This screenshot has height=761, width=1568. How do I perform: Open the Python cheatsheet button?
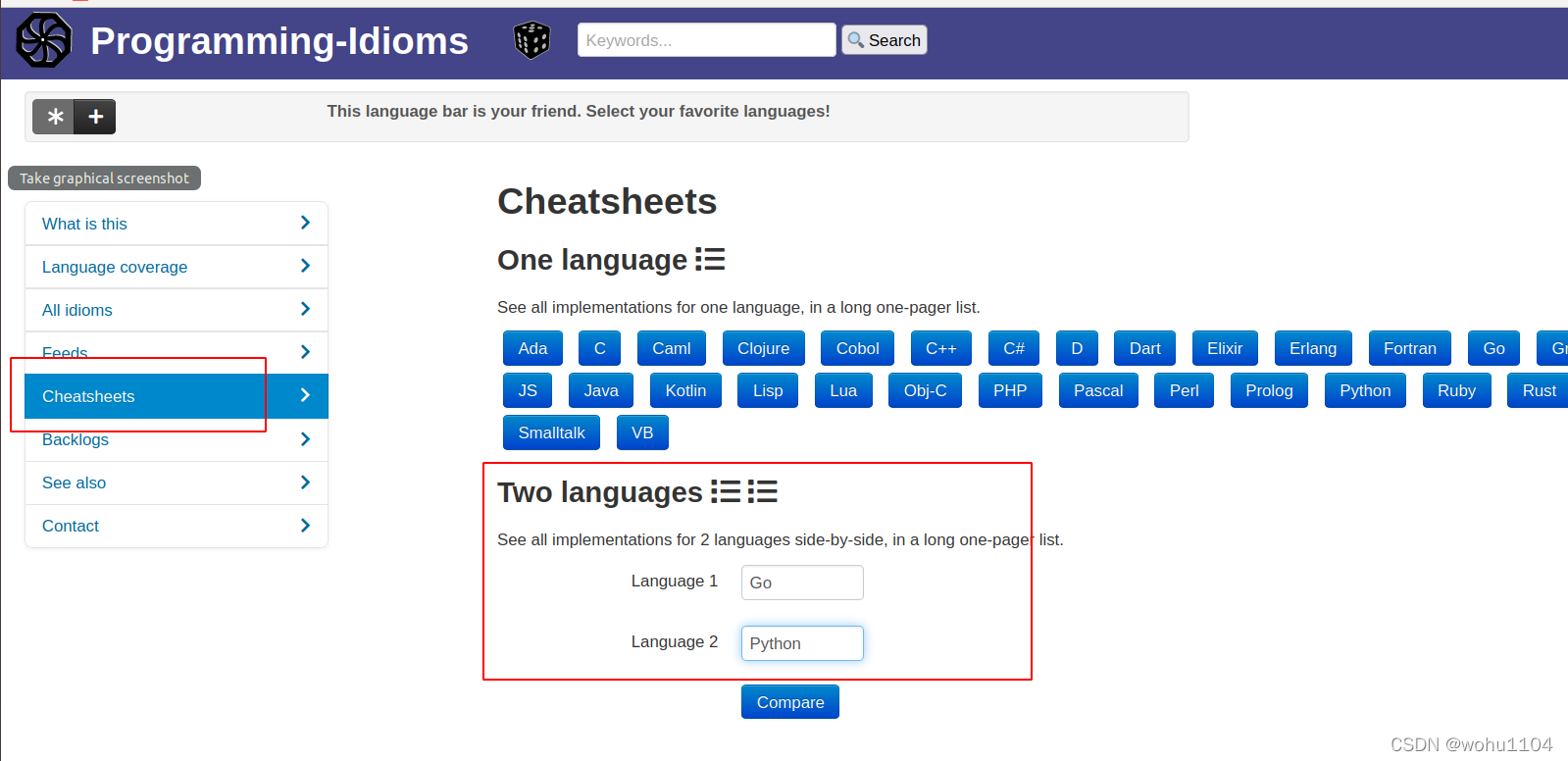[1365, 390]
